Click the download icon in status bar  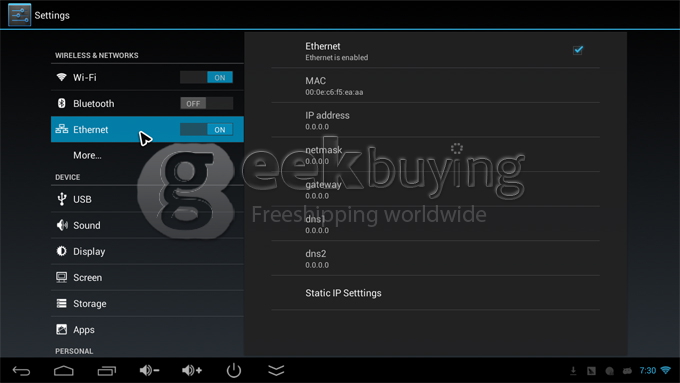click(x=573, y=370)
